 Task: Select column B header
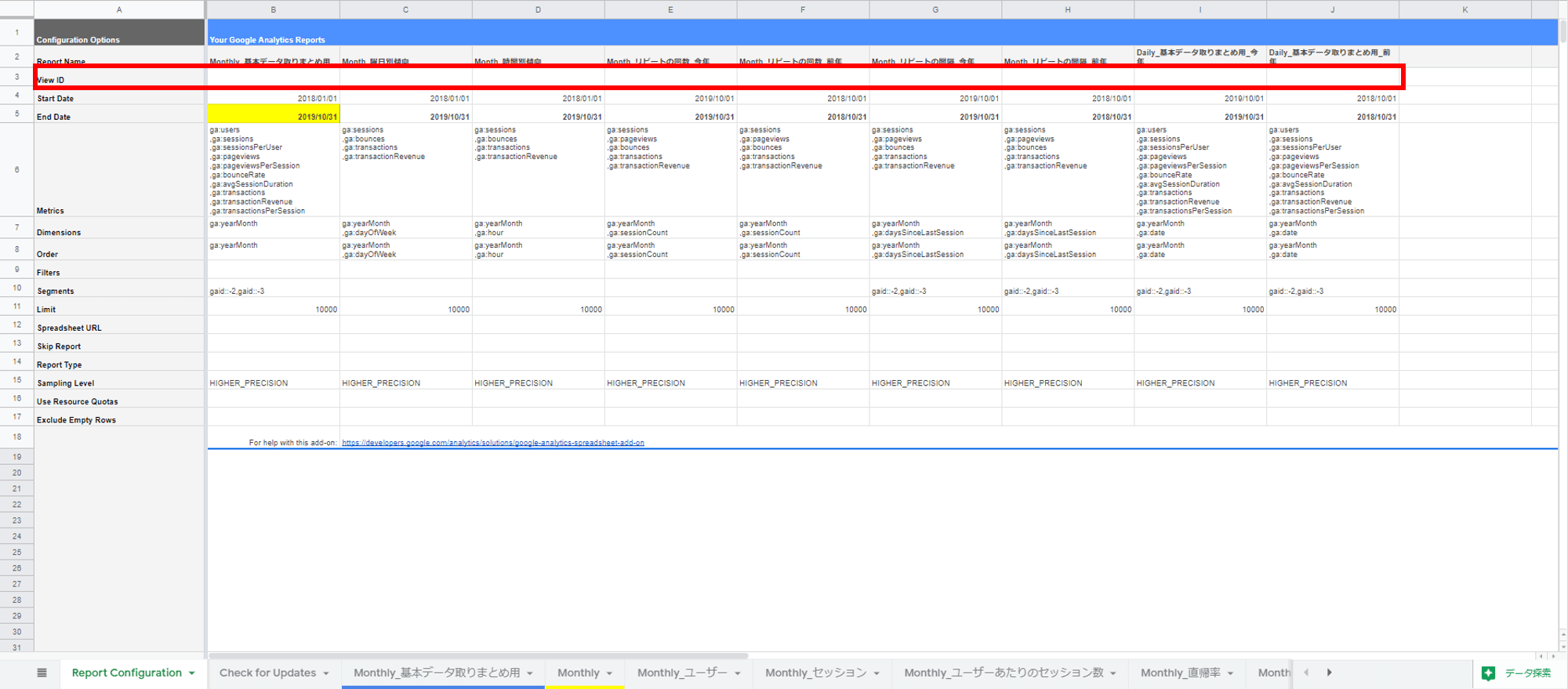(273, 9)
